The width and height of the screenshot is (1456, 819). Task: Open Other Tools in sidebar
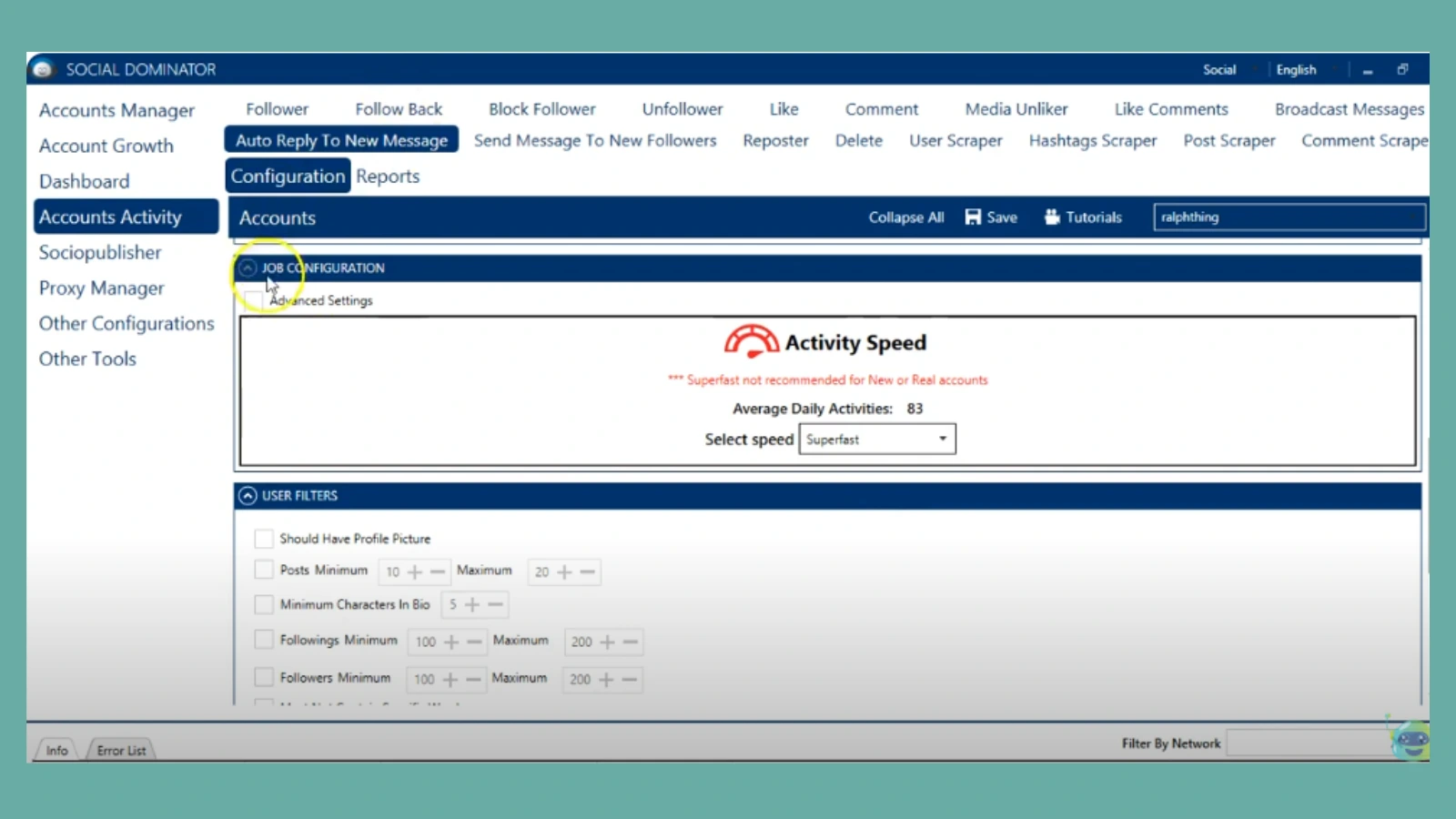coord(87,359)
